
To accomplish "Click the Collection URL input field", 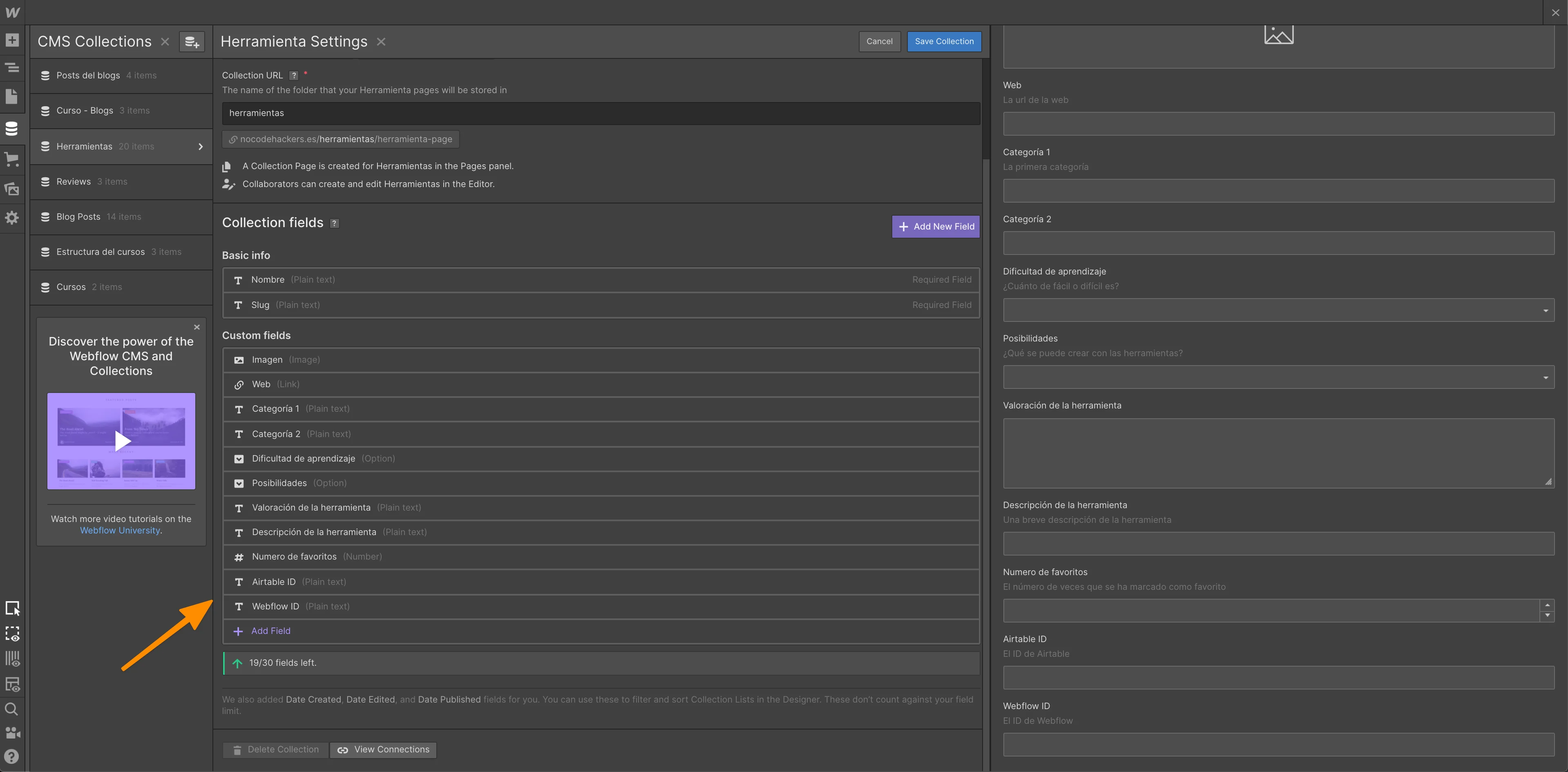I will 601,113.
